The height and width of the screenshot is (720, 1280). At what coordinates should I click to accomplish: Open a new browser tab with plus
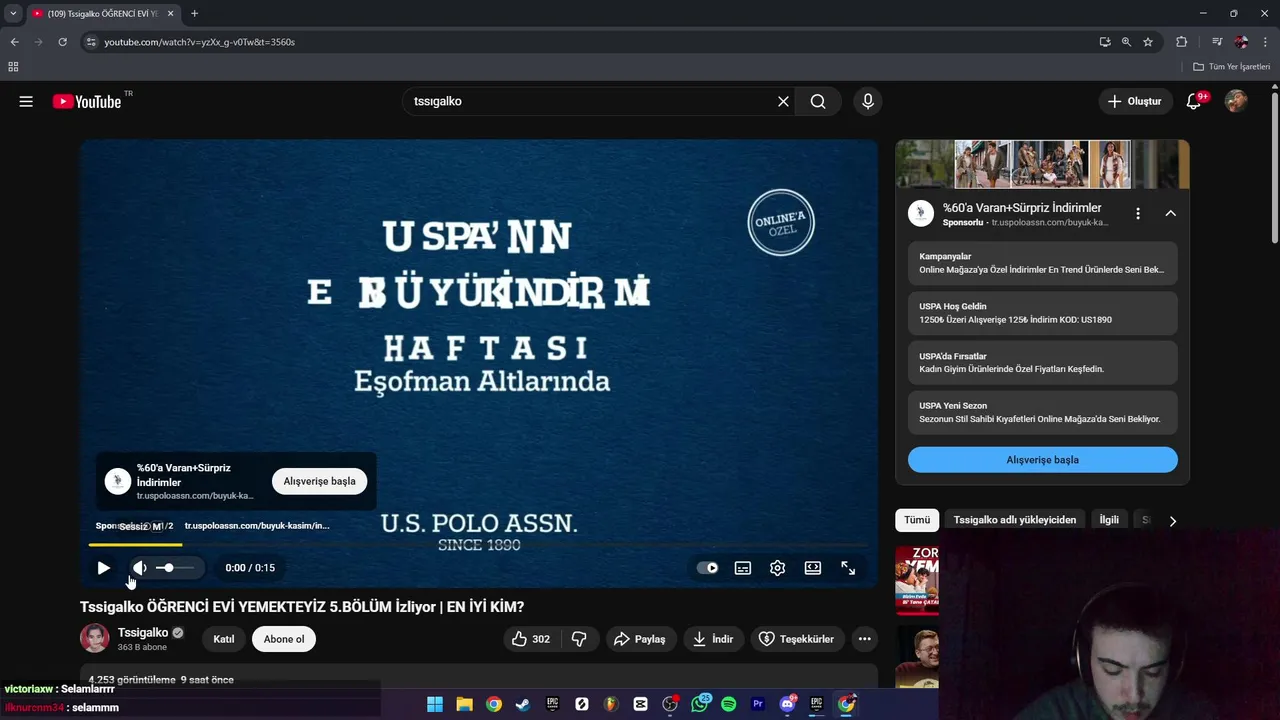pos(194,13)
